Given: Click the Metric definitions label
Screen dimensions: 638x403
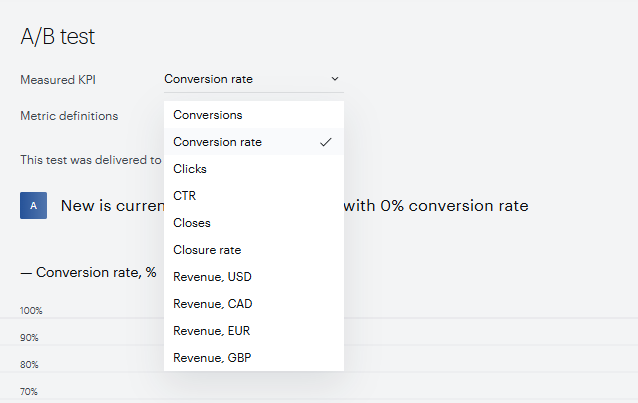Looking at the screenshot, I should pos(69,116).
